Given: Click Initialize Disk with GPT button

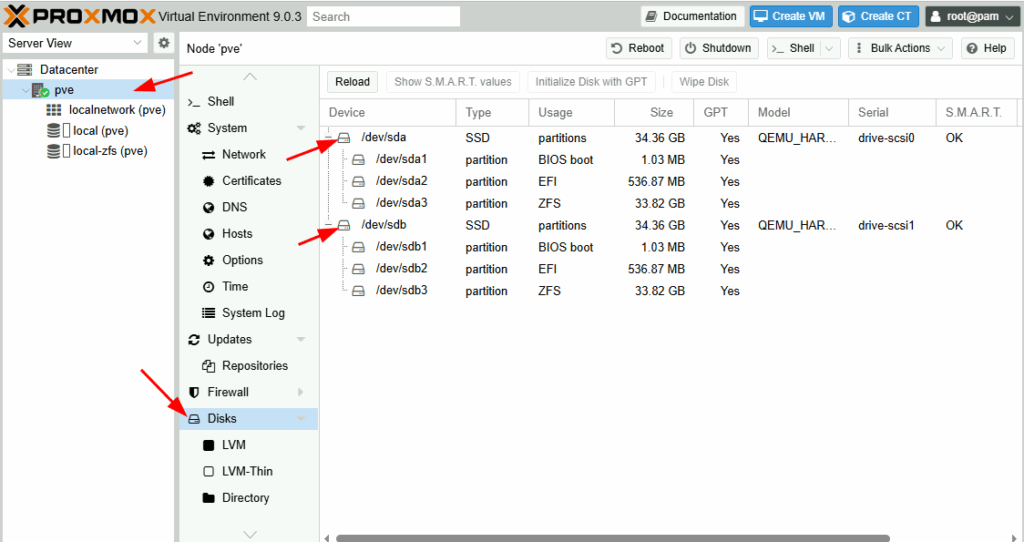Looking at the screenshot, I should click(591, 82).
